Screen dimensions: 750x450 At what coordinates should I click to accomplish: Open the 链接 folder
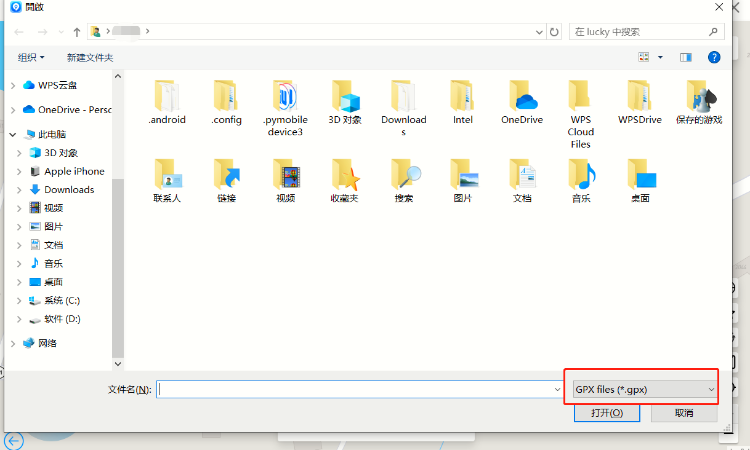coord(226,181)
